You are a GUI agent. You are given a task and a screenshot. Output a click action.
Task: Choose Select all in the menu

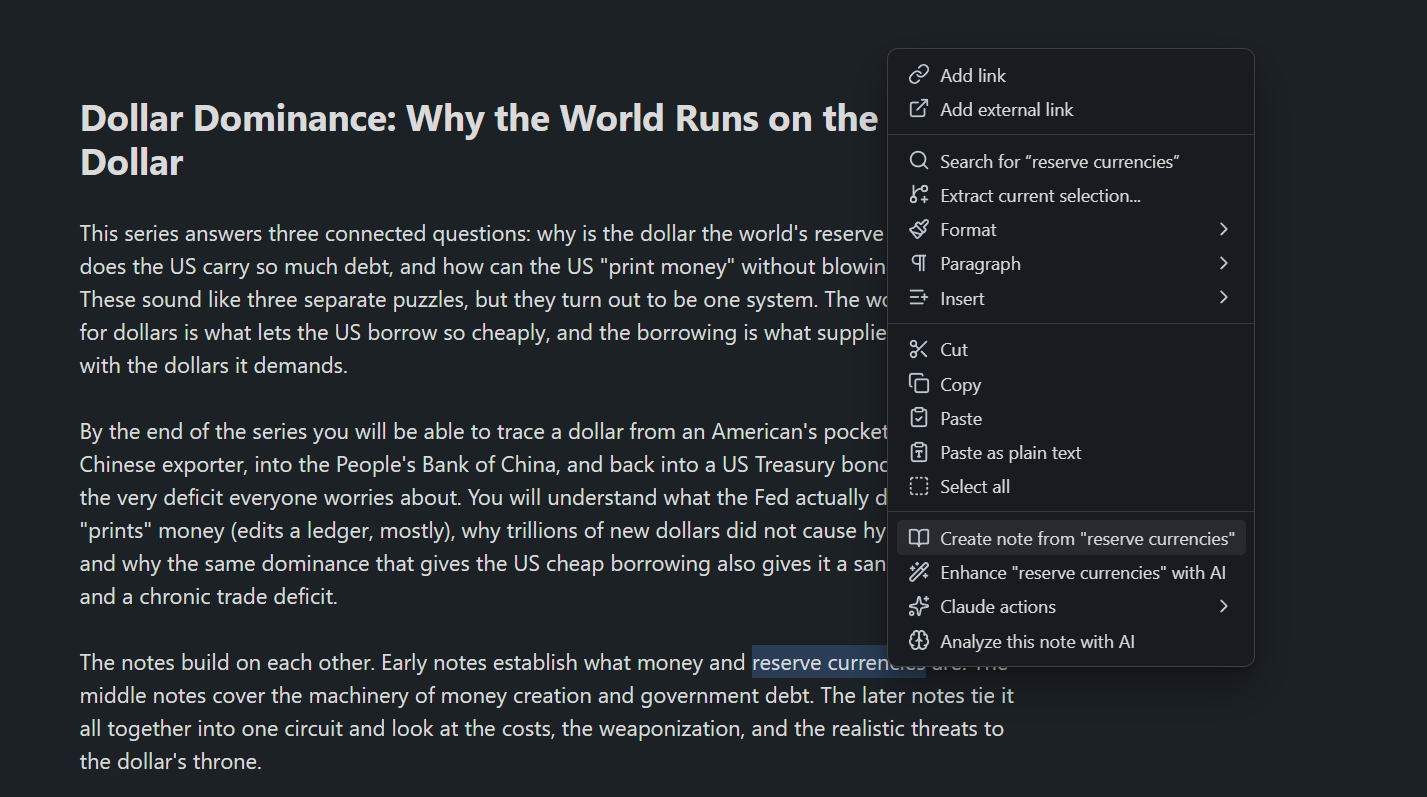1071,486
